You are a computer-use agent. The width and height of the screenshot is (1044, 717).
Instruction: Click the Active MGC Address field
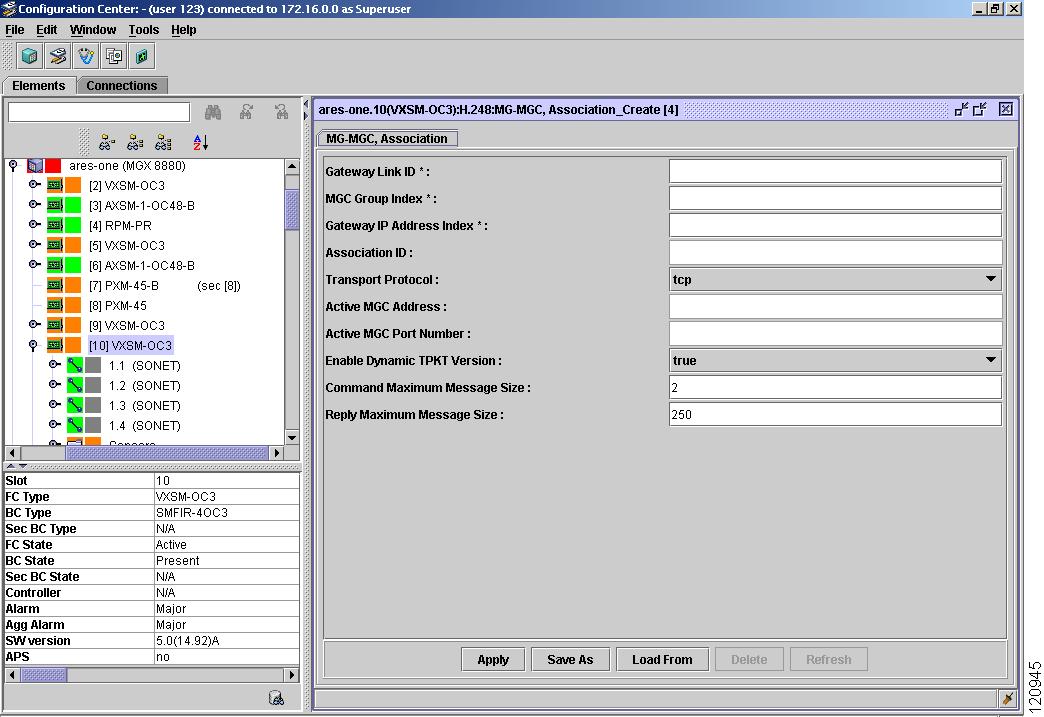click(835, 306)
